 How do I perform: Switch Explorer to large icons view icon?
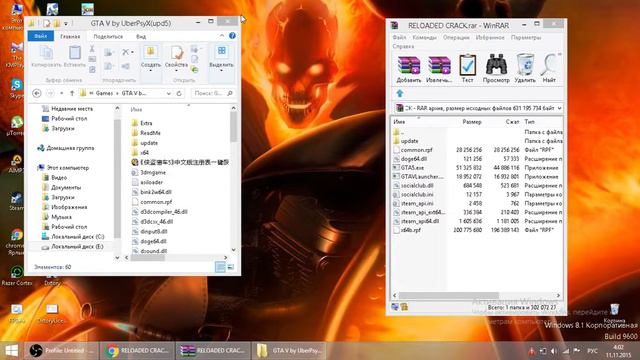[231, 267]
